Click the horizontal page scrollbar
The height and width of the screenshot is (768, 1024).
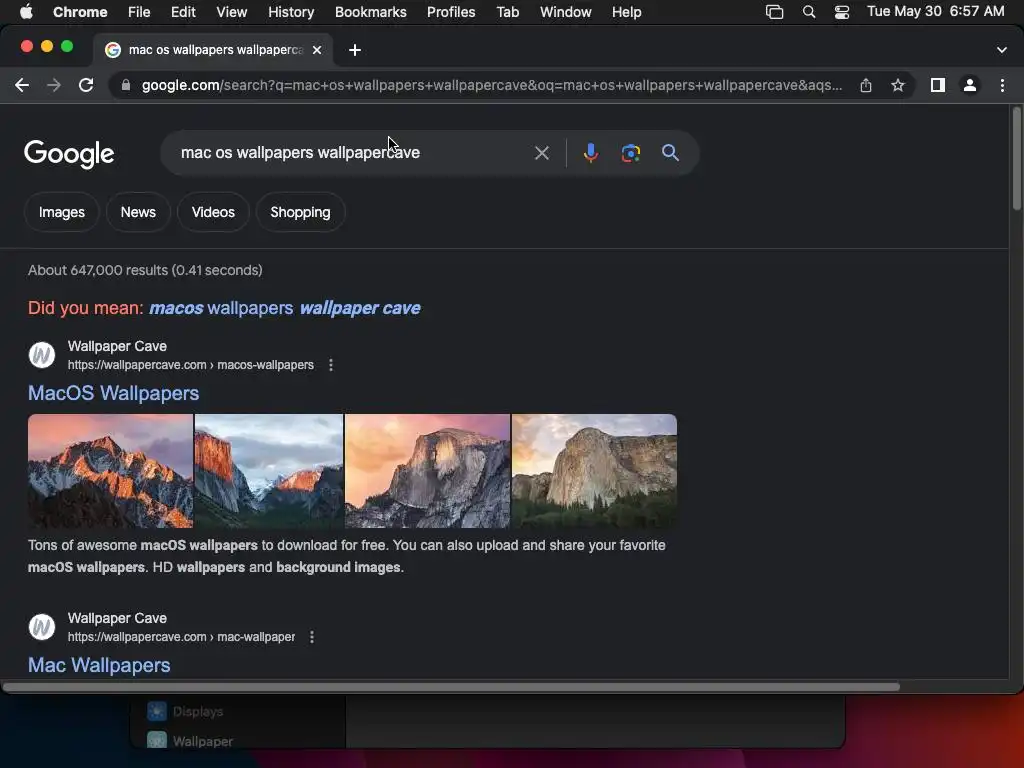[451, 686]
